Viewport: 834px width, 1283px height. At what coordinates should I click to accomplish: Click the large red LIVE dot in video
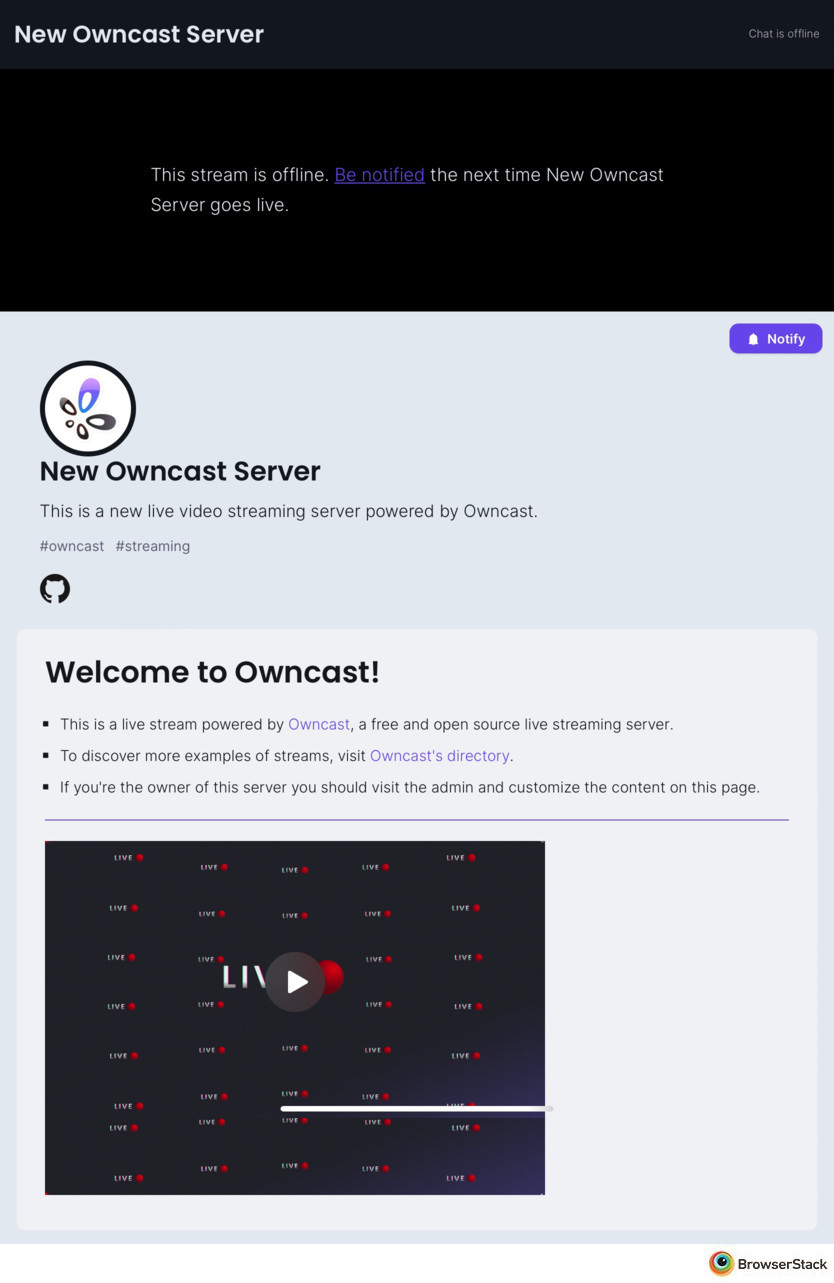coord(330,977)
